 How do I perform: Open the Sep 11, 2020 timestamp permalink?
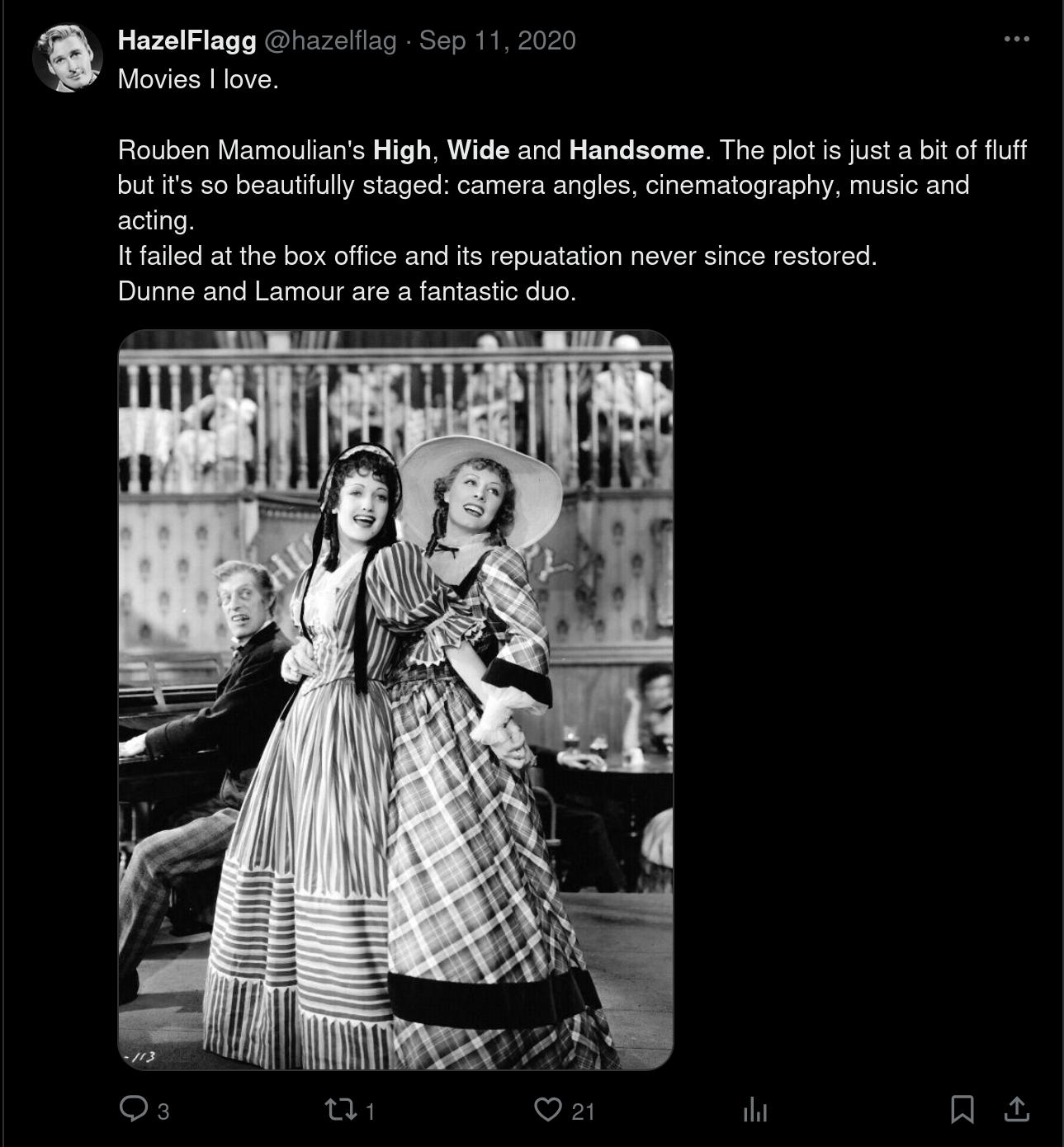pos(498,40)
